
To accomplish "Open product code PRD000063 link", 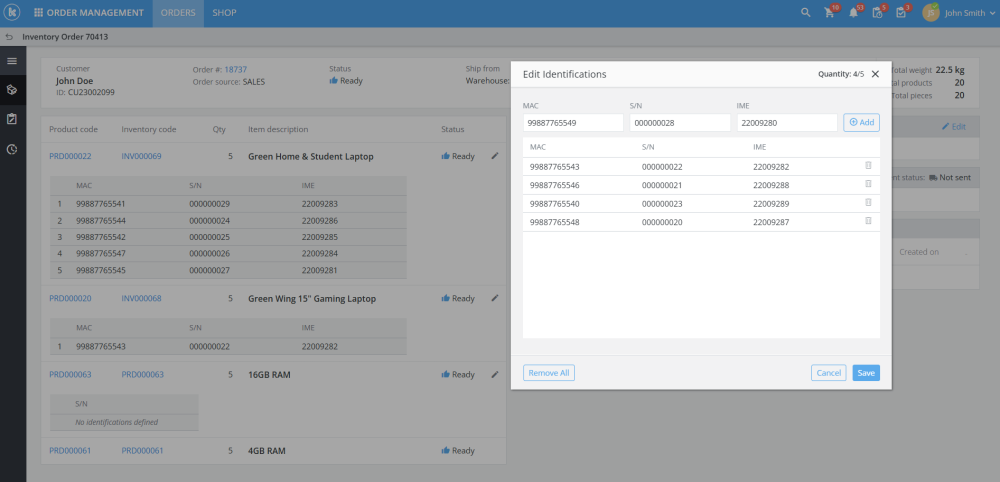I will click(x=70, y=375).
